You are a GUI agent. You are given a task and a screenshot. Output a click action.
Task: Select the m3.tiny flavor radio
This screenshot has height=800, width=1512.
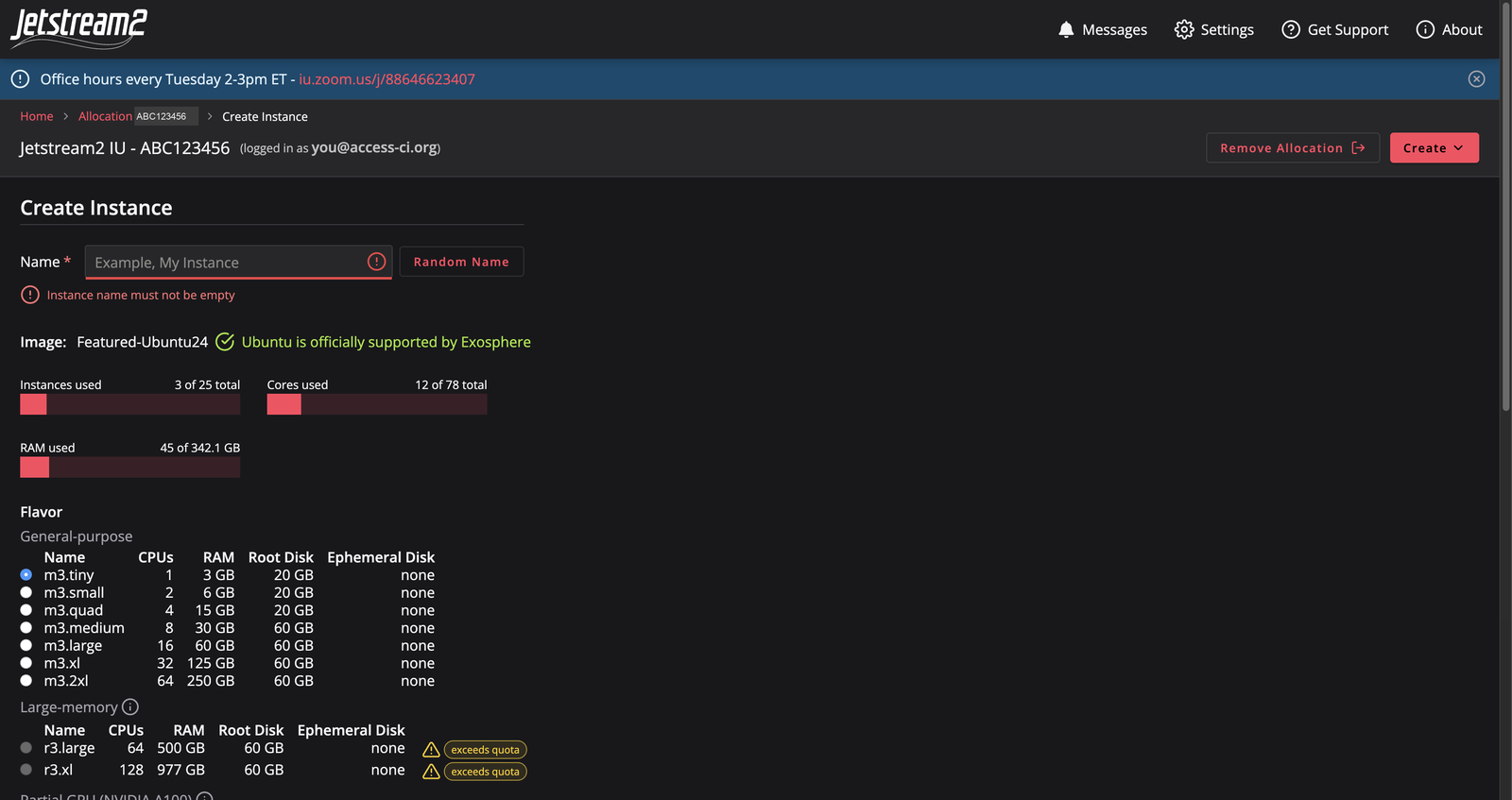coord(26,574)
